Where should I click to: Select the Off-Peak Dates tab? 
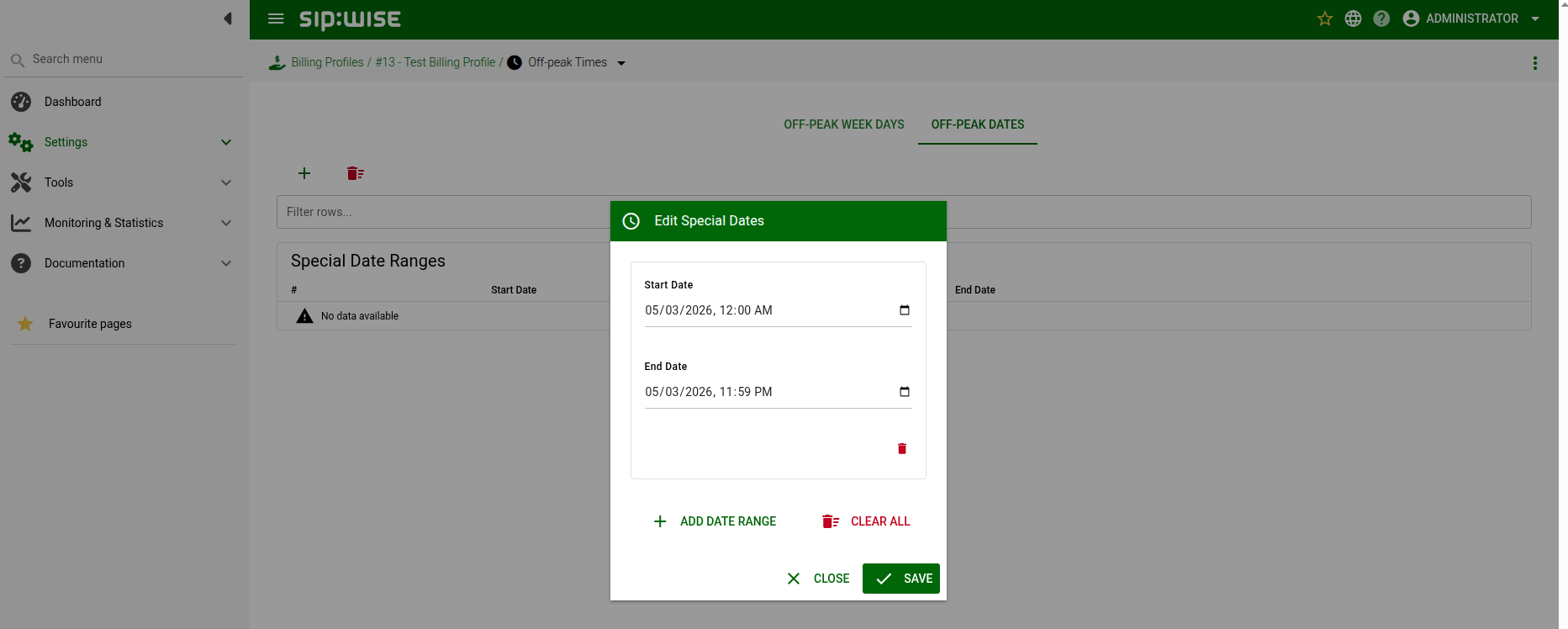978,124
